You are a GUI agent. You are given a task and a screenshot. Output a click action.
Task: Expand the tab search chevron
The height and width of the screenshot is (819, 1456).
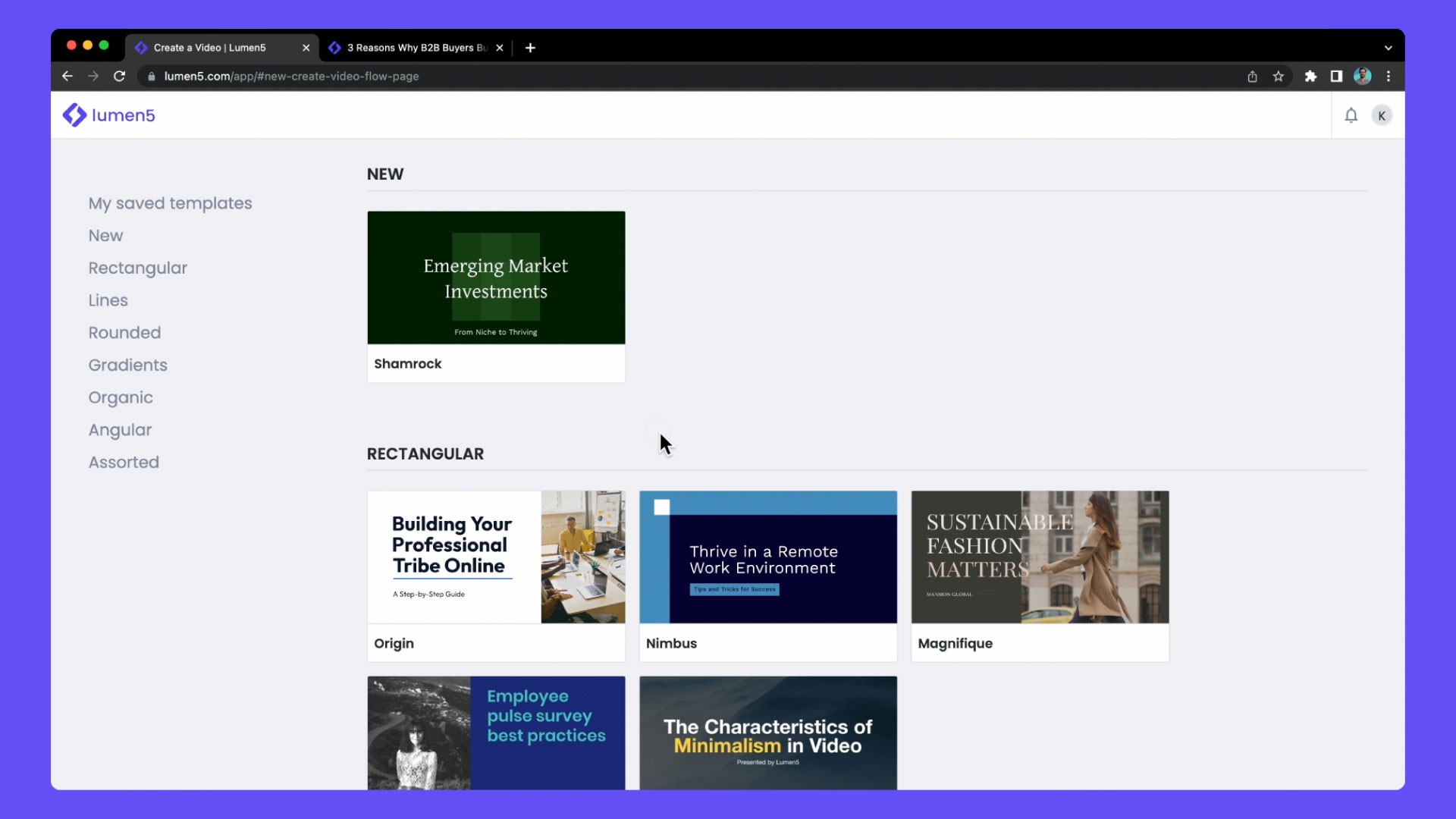pyautogui.click(x=1388, y=47)
